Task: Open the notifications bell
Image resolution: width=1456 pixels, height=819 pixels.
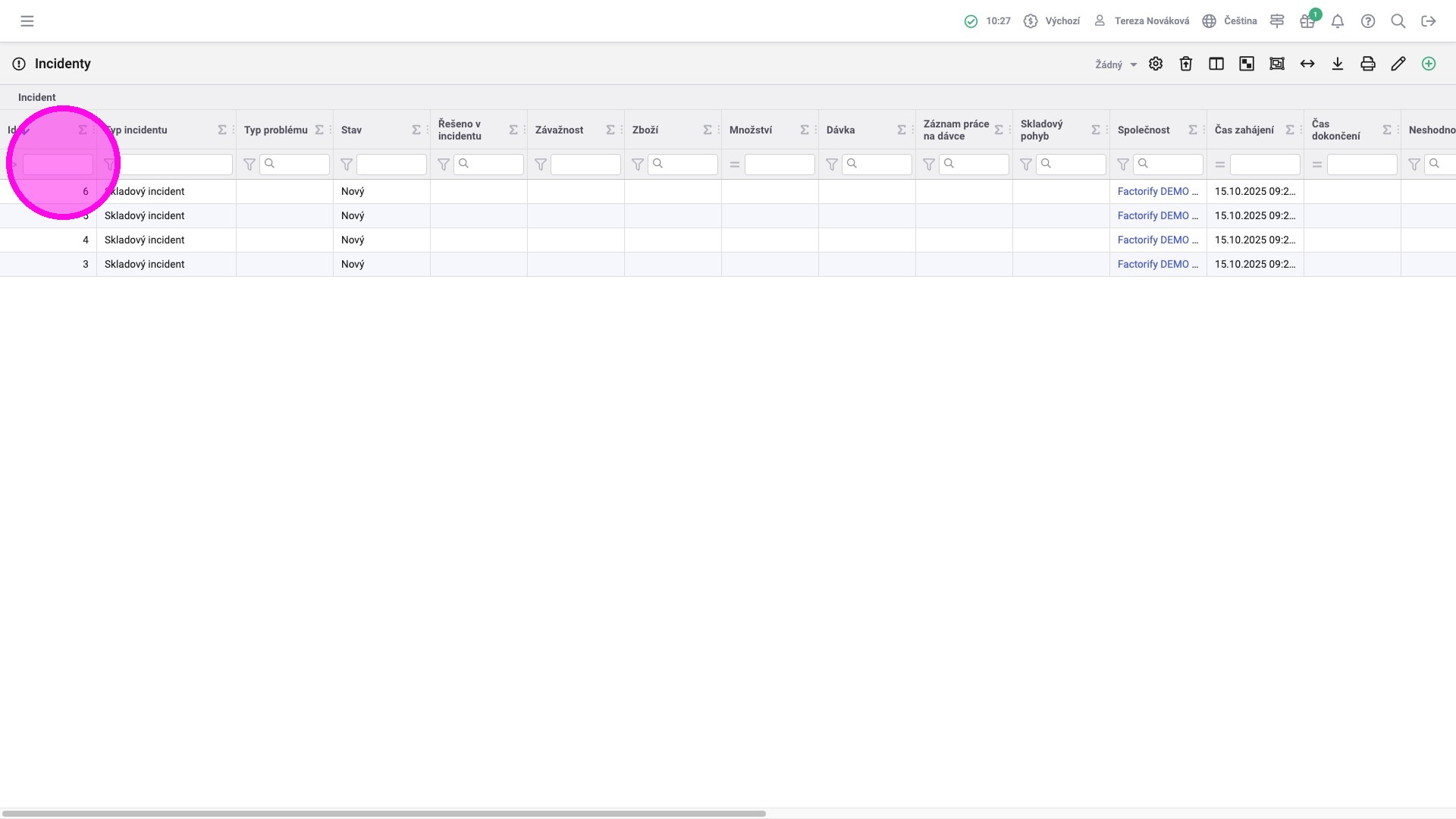Action: [x=1338, y=21]
